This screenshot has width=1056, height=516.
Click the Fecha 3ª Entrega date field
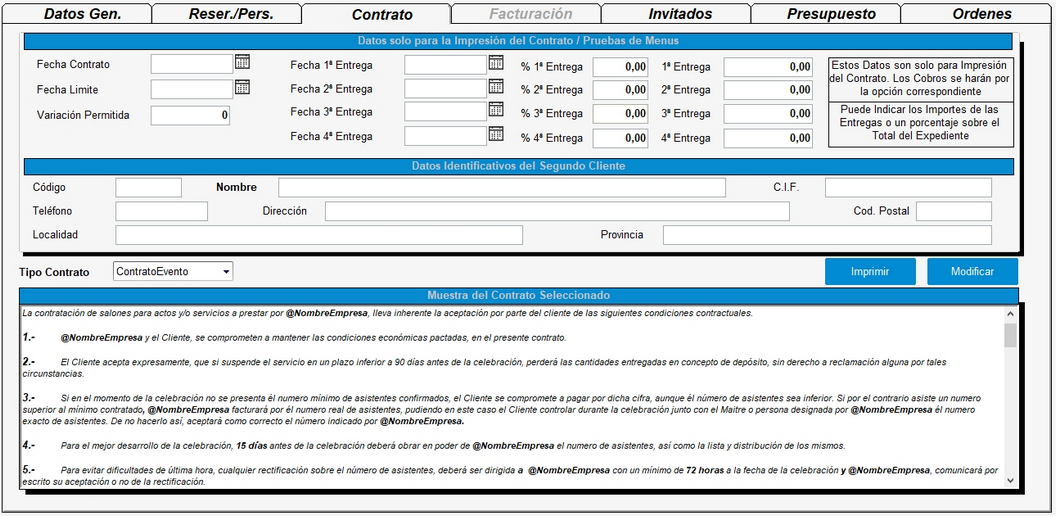[x=445, y=112]
